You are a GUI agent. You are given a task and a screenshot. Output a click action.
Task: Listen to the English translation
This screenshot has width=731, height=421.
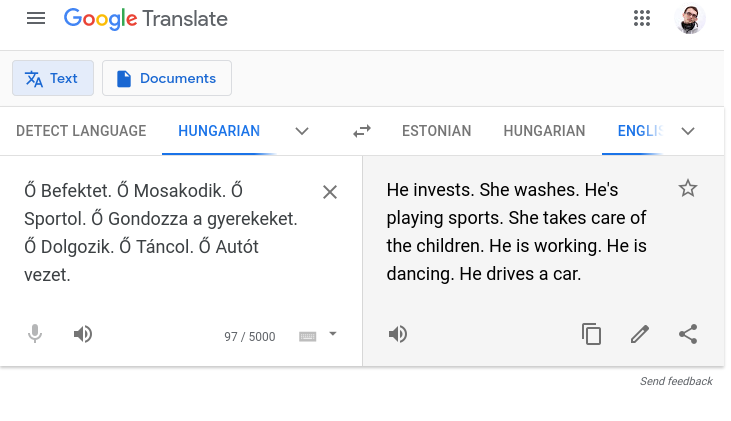[x=398, y=334]
